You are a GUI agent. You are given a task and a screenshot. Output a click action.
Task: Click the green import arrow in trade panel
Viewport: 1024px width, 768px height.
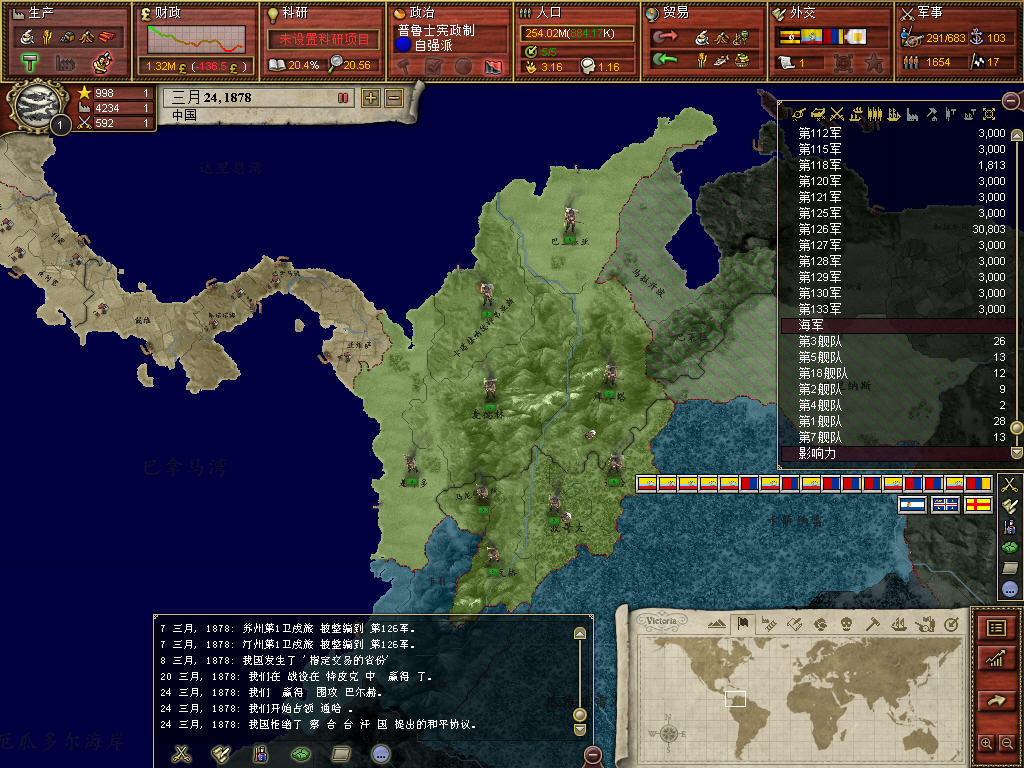click(x=665, y=60)
